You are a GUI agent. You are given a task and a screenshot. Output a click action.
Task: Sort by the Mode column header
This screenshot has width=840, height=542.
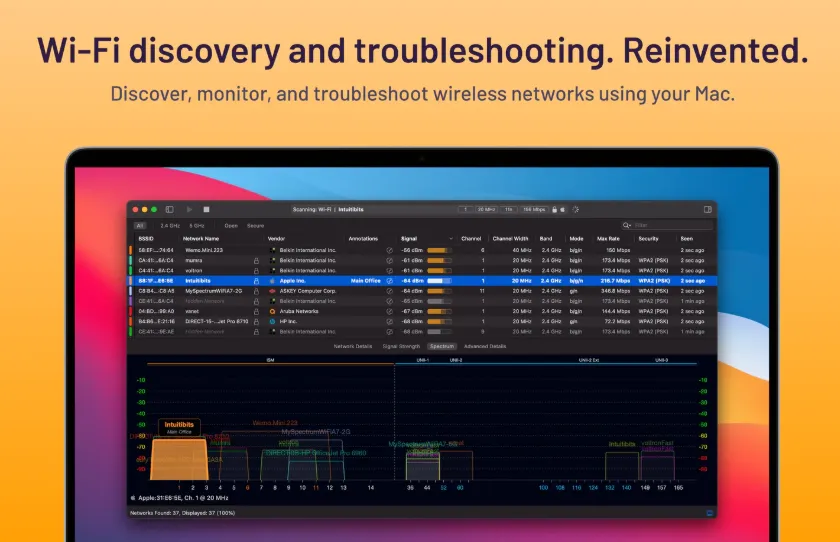tap(576, 239)
